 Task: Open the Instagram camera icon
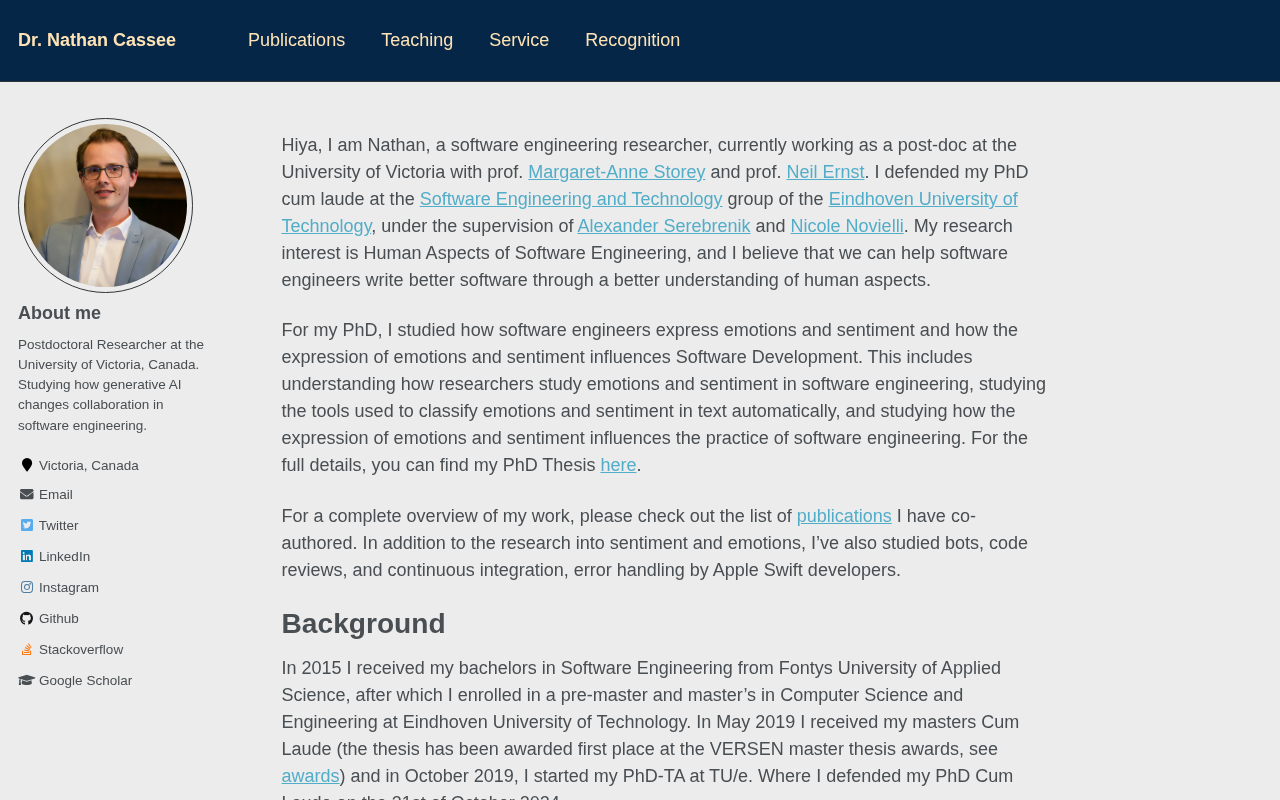(x=27, y=588)
